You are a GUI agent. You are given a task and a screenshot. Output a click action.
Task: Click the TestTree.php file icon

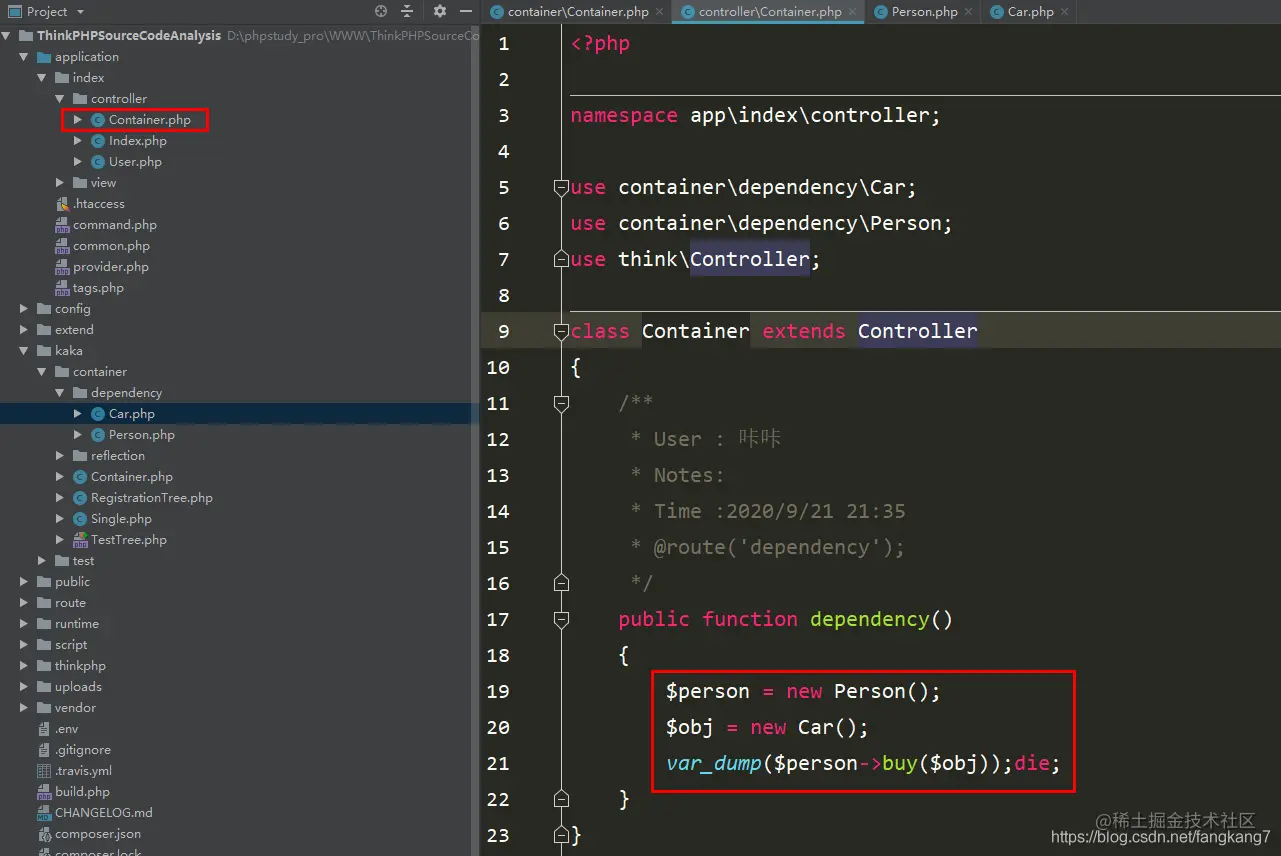[x=80, y=540]
